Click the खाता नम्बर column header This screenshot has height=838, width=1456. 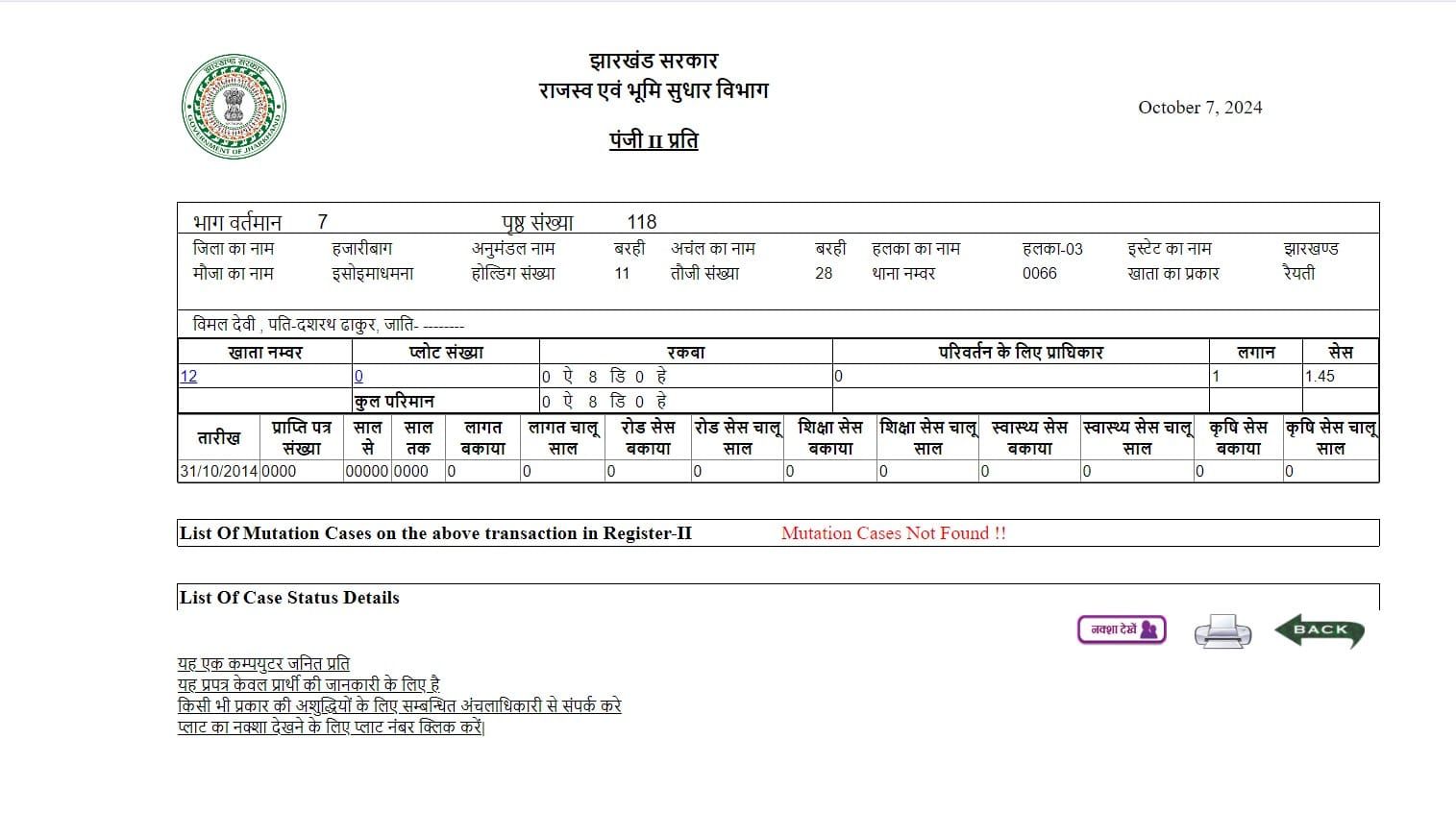click(265, 352)
